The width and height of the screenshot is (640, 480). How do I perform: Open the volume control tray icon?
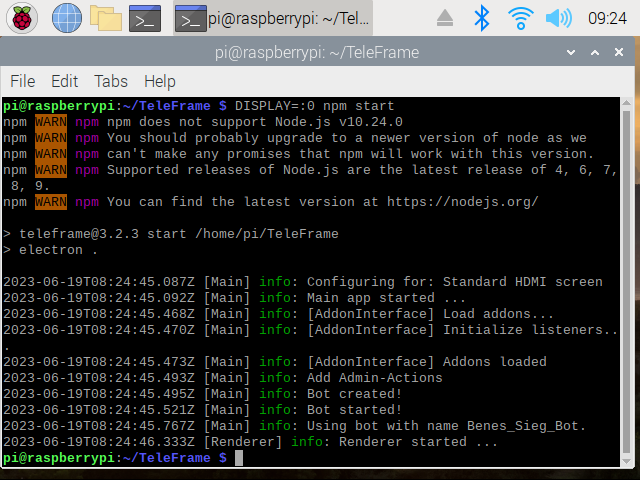click(x=558, y=18)
